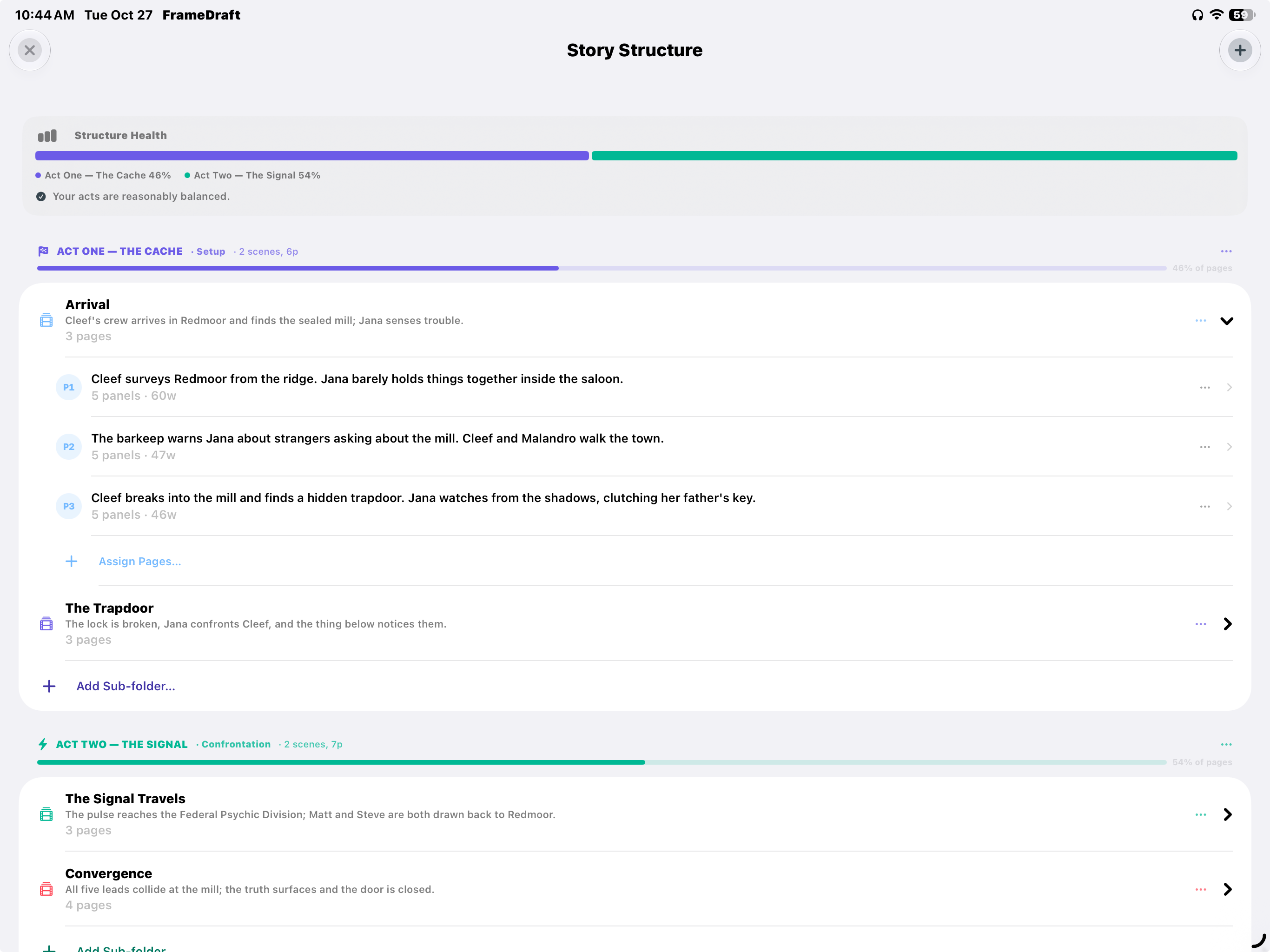
Task: Click ACT TWO — THE SIGNAL heading
Action: pyautogui.click(x=122, y=744)
